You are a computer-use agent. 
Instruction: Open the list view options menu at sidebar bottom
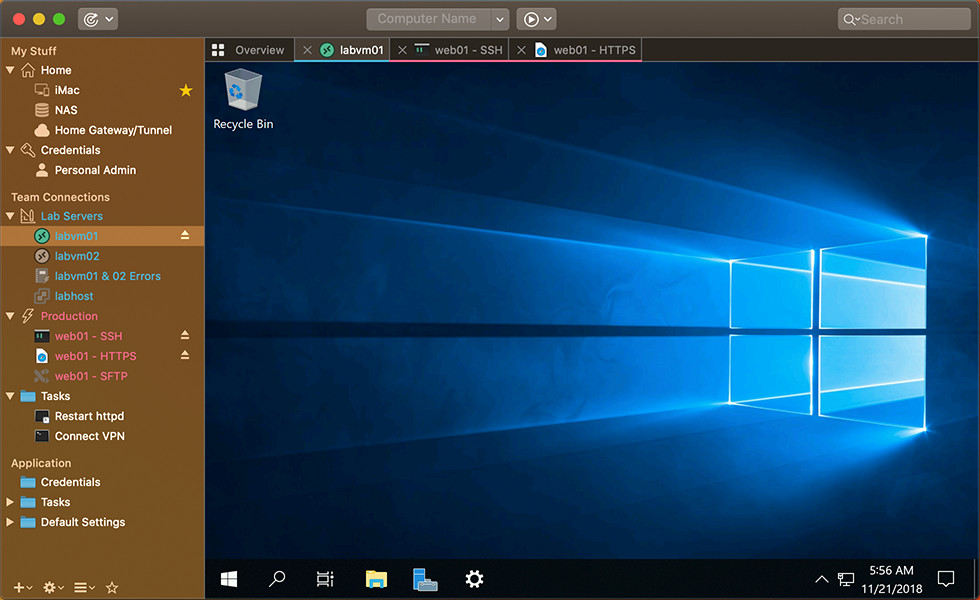84,588
